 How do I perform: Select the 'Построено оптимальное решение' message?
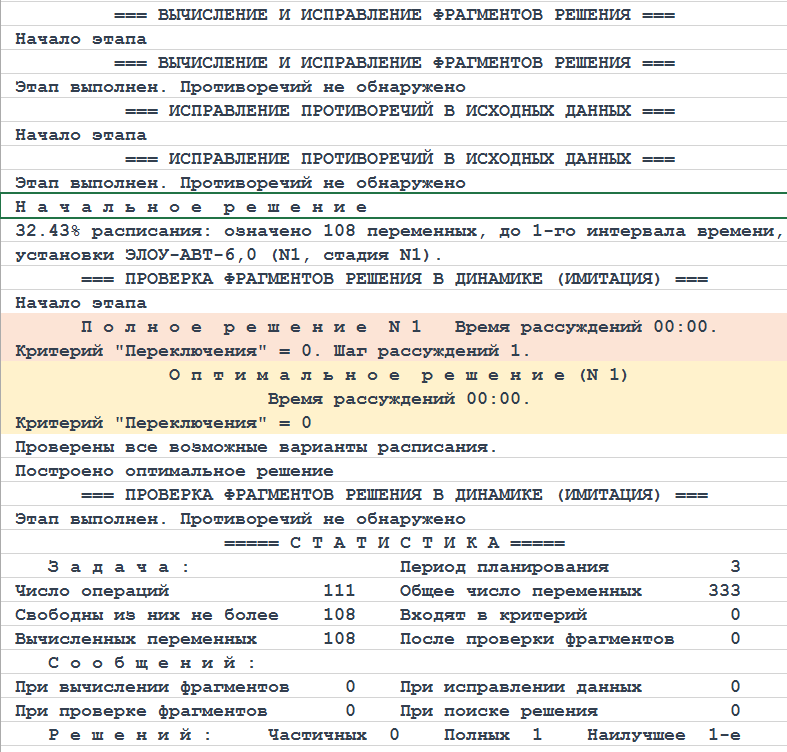(x=174, y=471)
